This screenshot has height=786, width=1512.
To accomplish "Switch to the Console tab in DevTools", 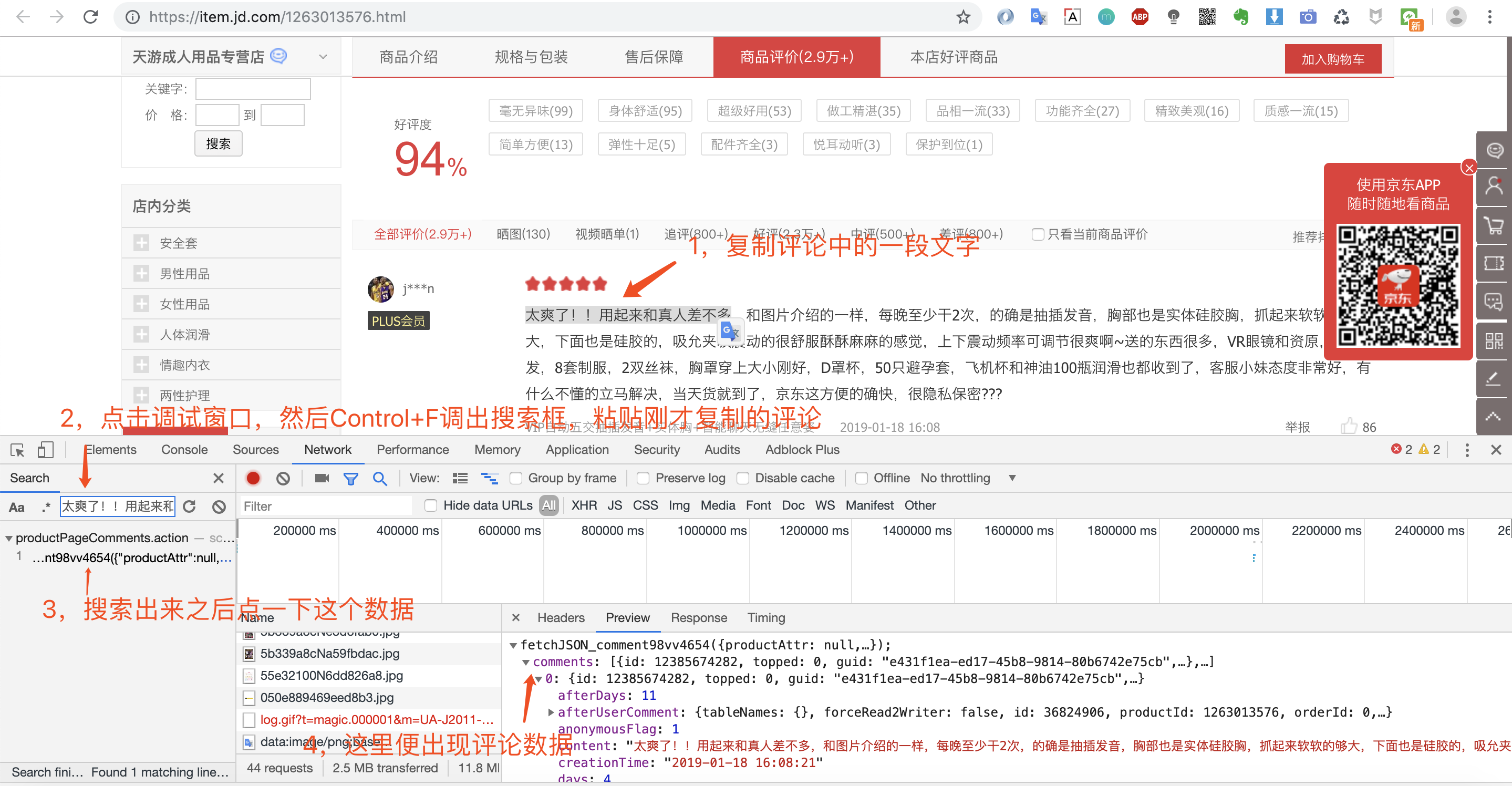I will (184, 450).
